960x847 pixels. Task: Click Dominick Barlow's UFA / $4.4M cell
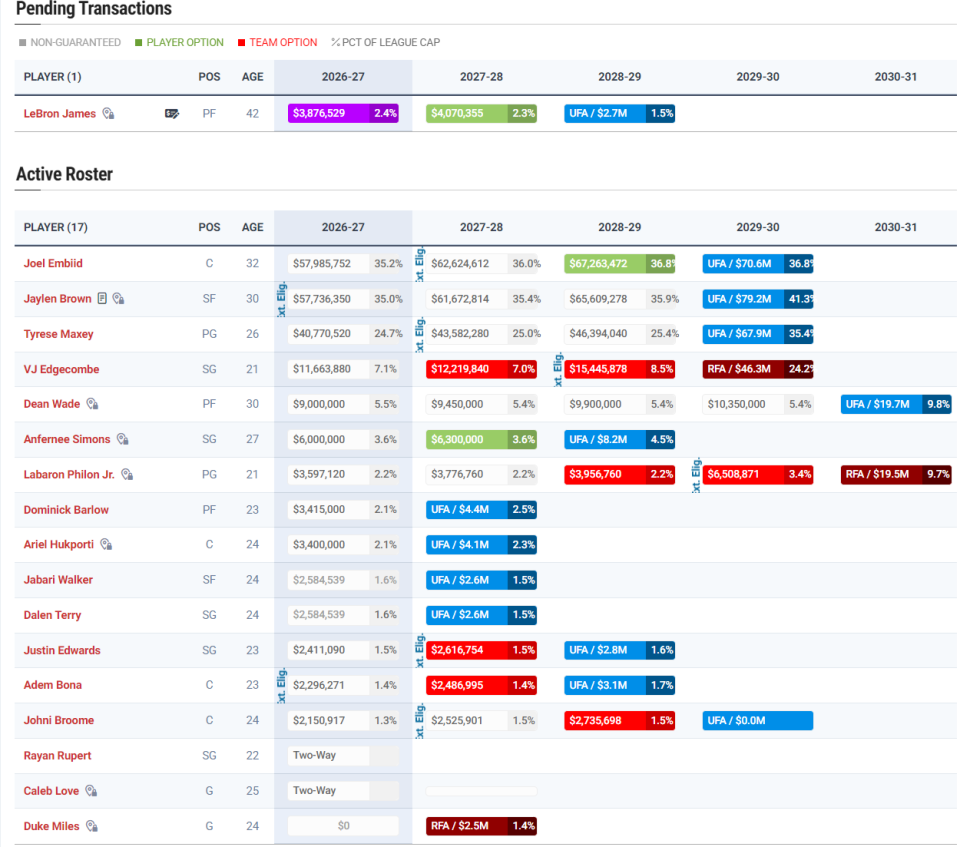tap(481, 509)
